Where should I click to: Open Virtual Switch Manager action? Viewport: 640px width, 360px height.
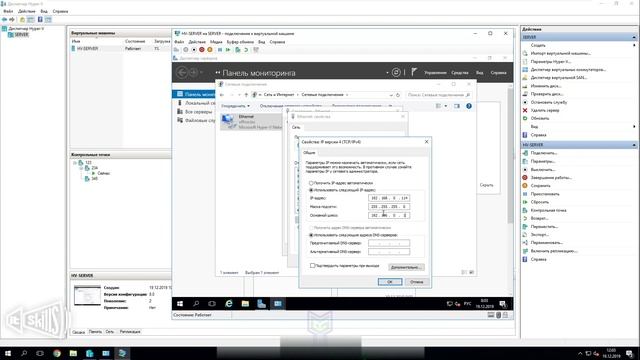[568, 70]
